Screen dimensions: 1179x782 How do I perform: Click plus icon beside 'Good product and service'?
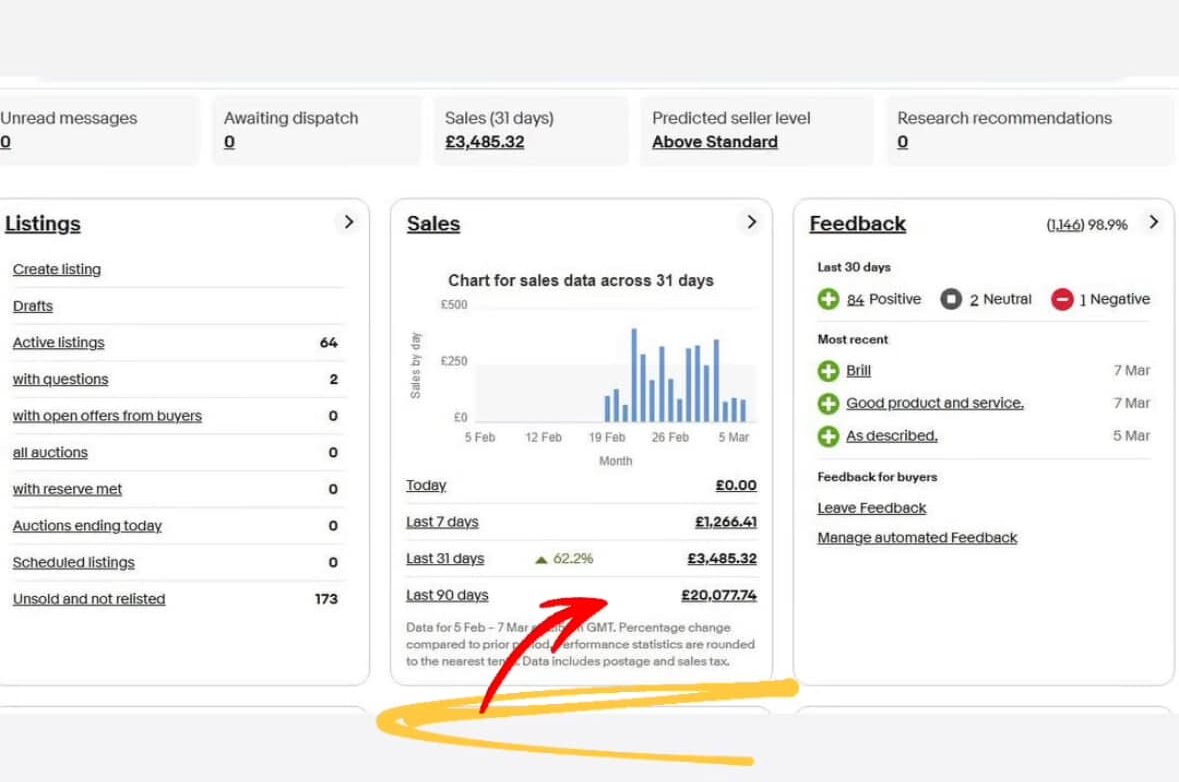pyautogui.click(x=828, y=404)
